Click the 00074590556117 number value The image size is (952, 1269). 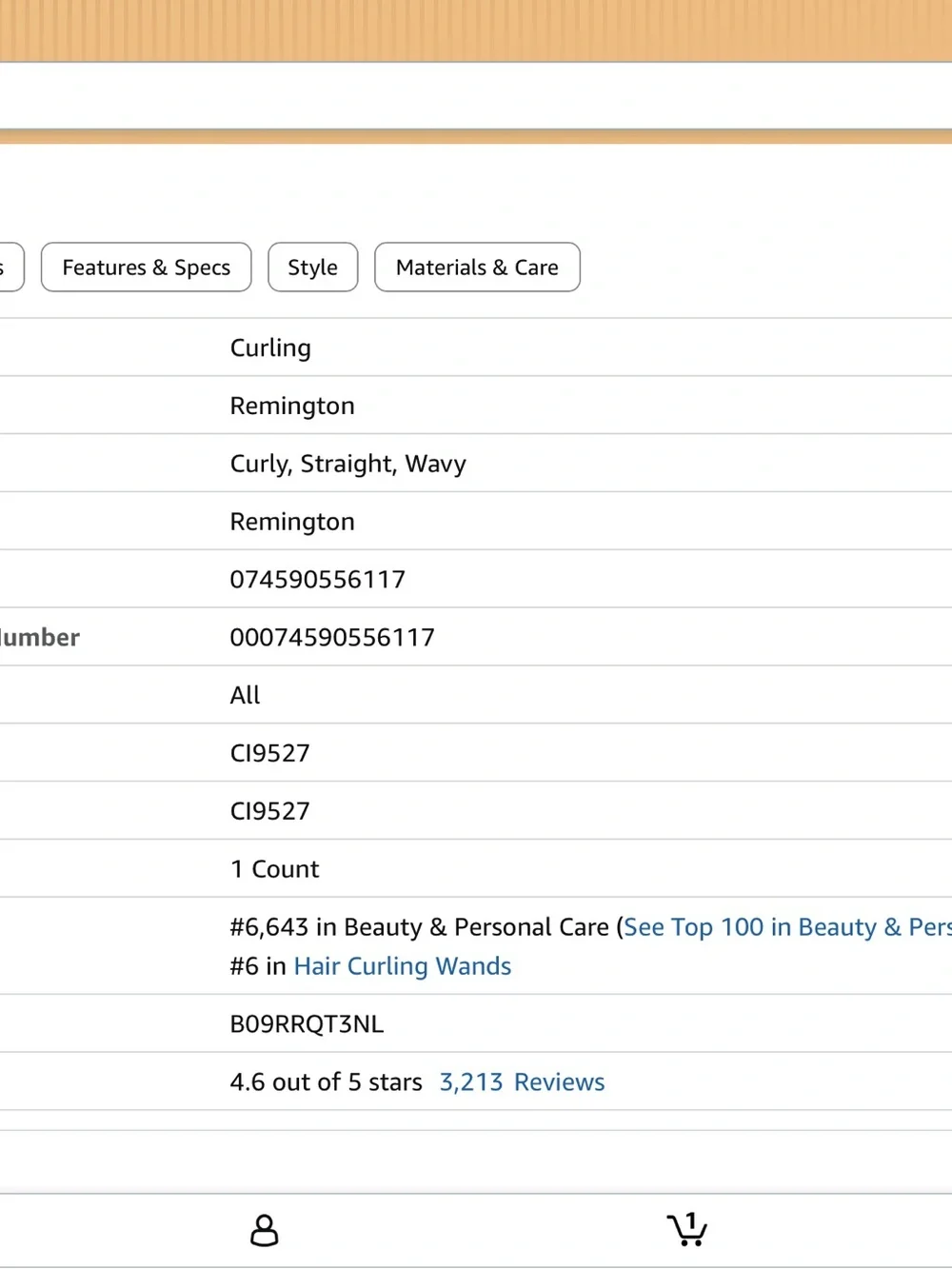click(332, 638)
